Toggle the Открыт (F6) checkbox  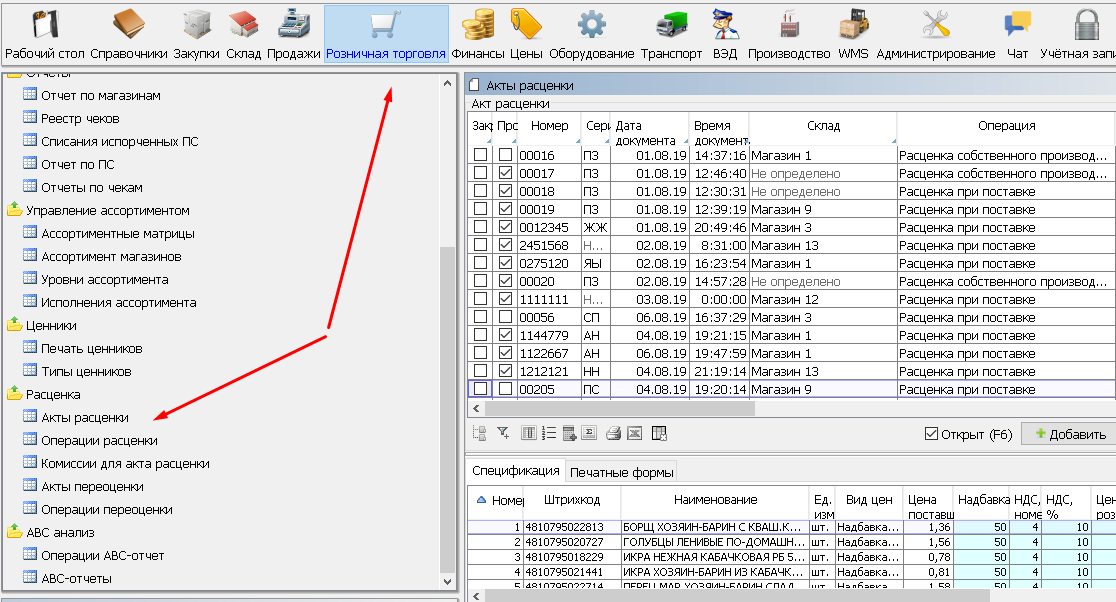pos(932,434)
